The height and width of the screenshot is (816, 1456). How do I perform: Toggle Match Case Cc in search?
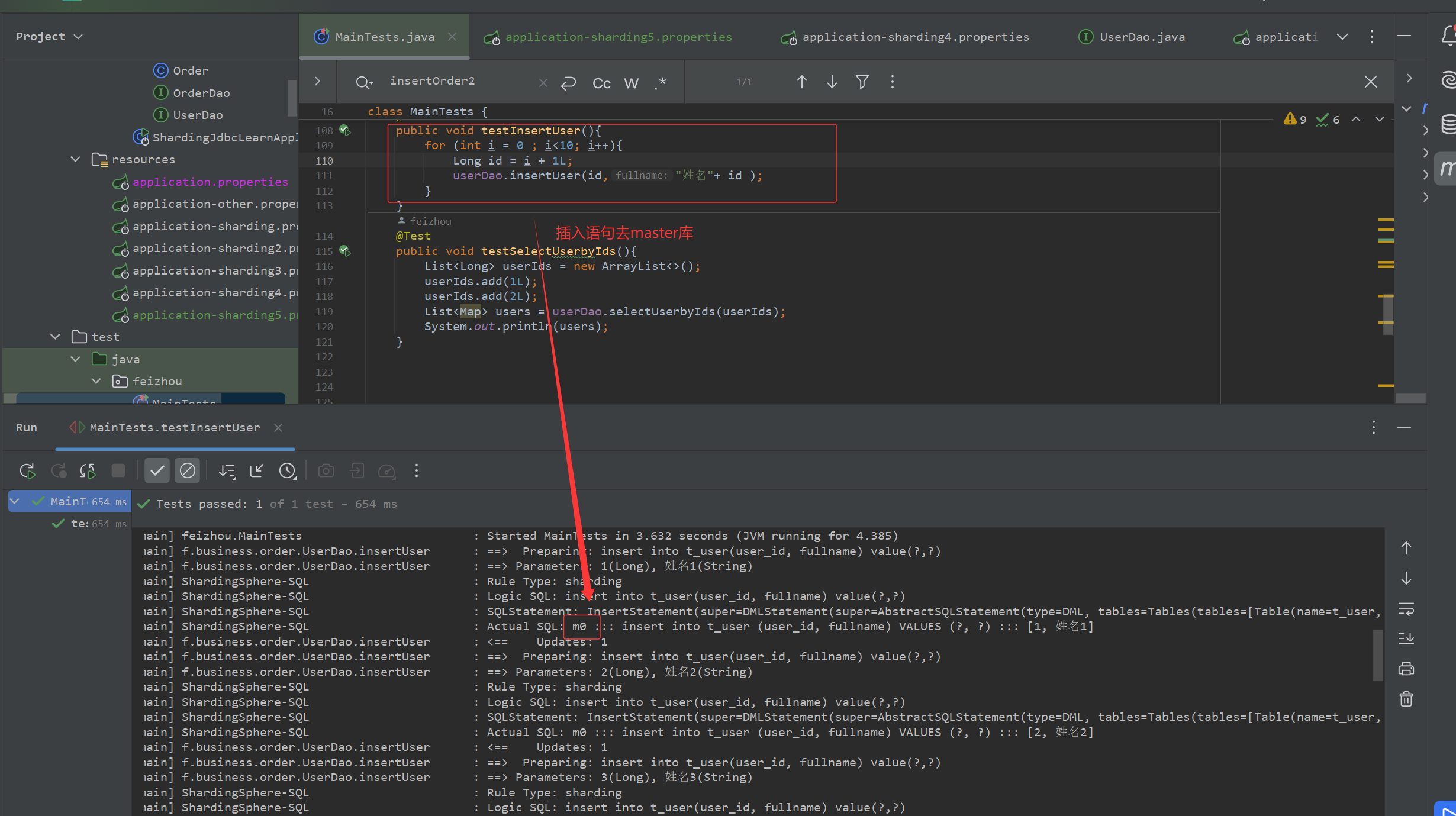click(601, 83)
